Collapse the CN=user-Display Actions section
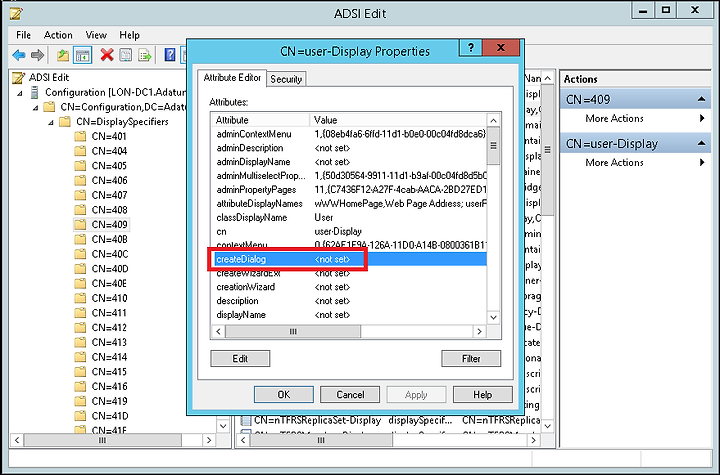720x475 pixels. pyautogui.click(x=701, y=143)
